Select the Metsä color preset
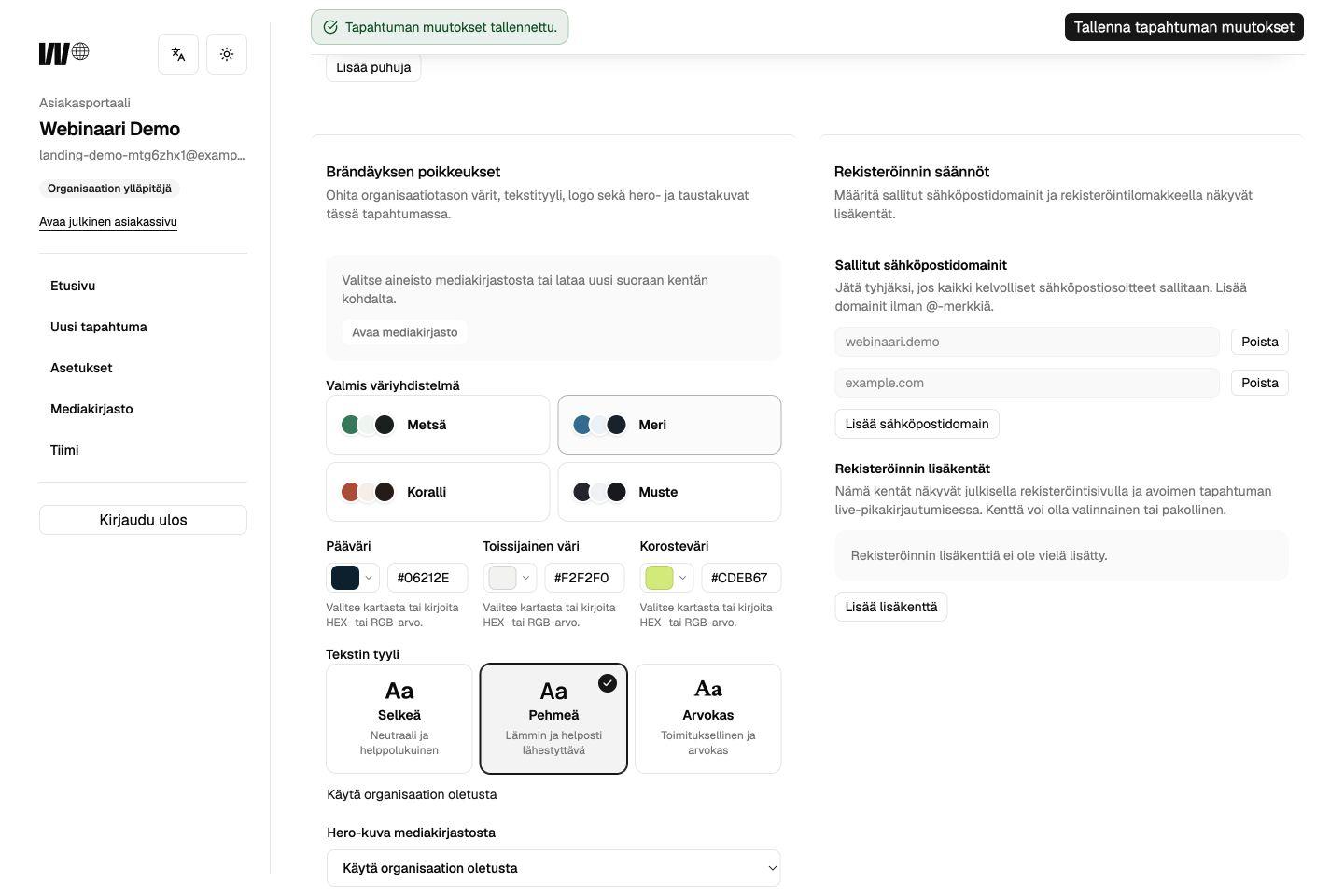Image resolution: width=1344 pixels, height=896 pixels. click(438, 425)
